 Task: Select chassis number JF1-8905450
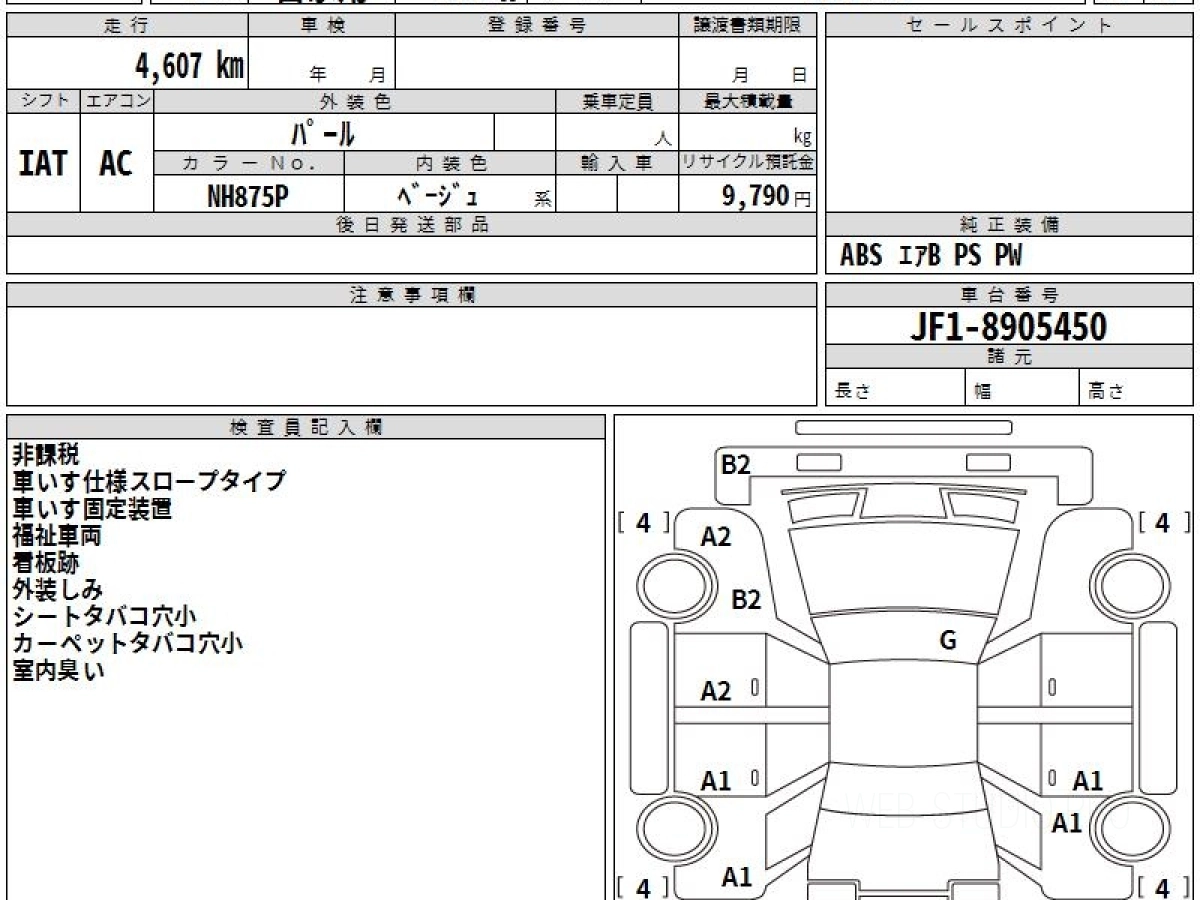click(x=1008, y=326)
